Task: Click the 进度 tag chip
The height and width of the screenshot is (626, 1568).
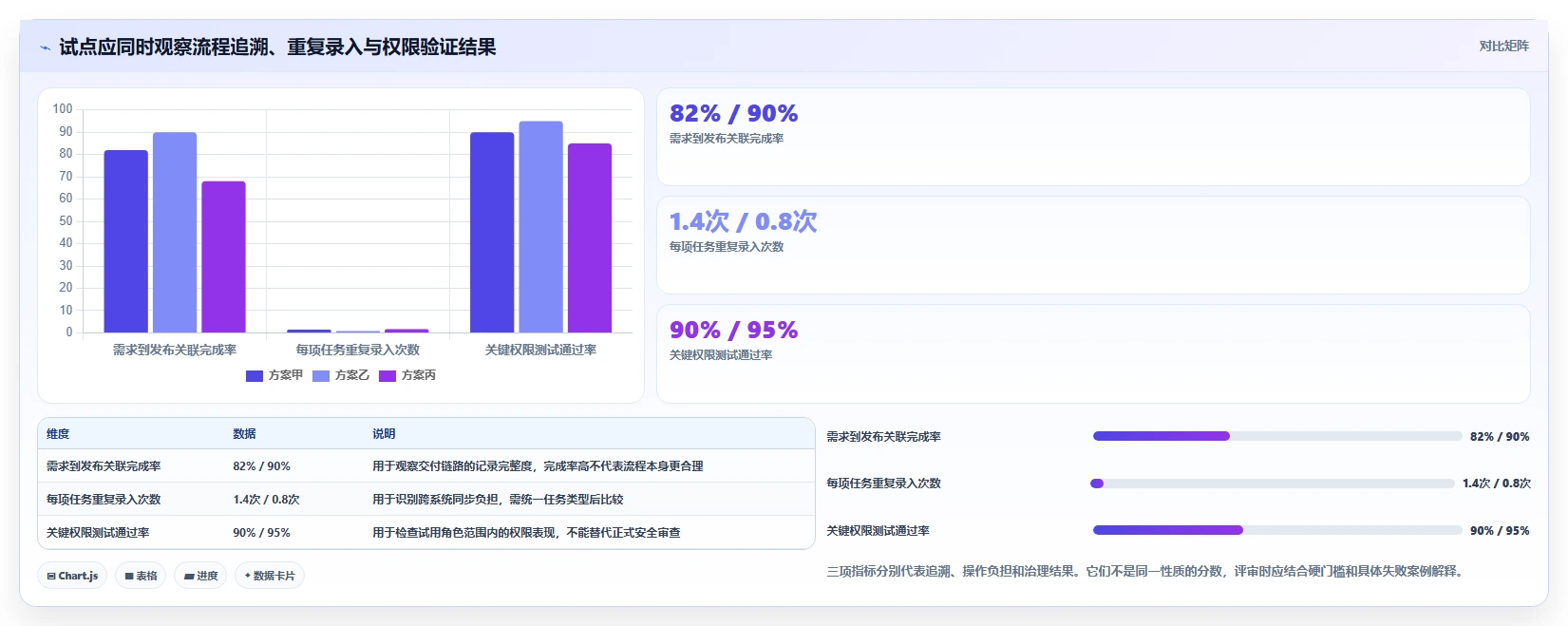Action: click(x=200, y=576)
